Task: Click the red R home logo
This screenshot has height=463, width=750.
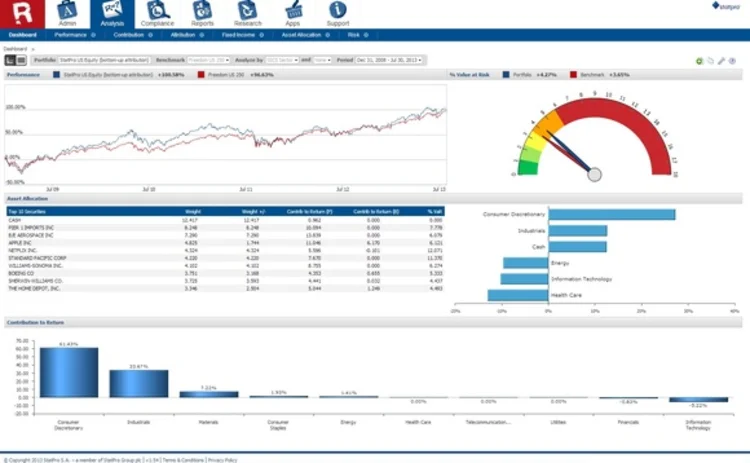Action: 22,14
